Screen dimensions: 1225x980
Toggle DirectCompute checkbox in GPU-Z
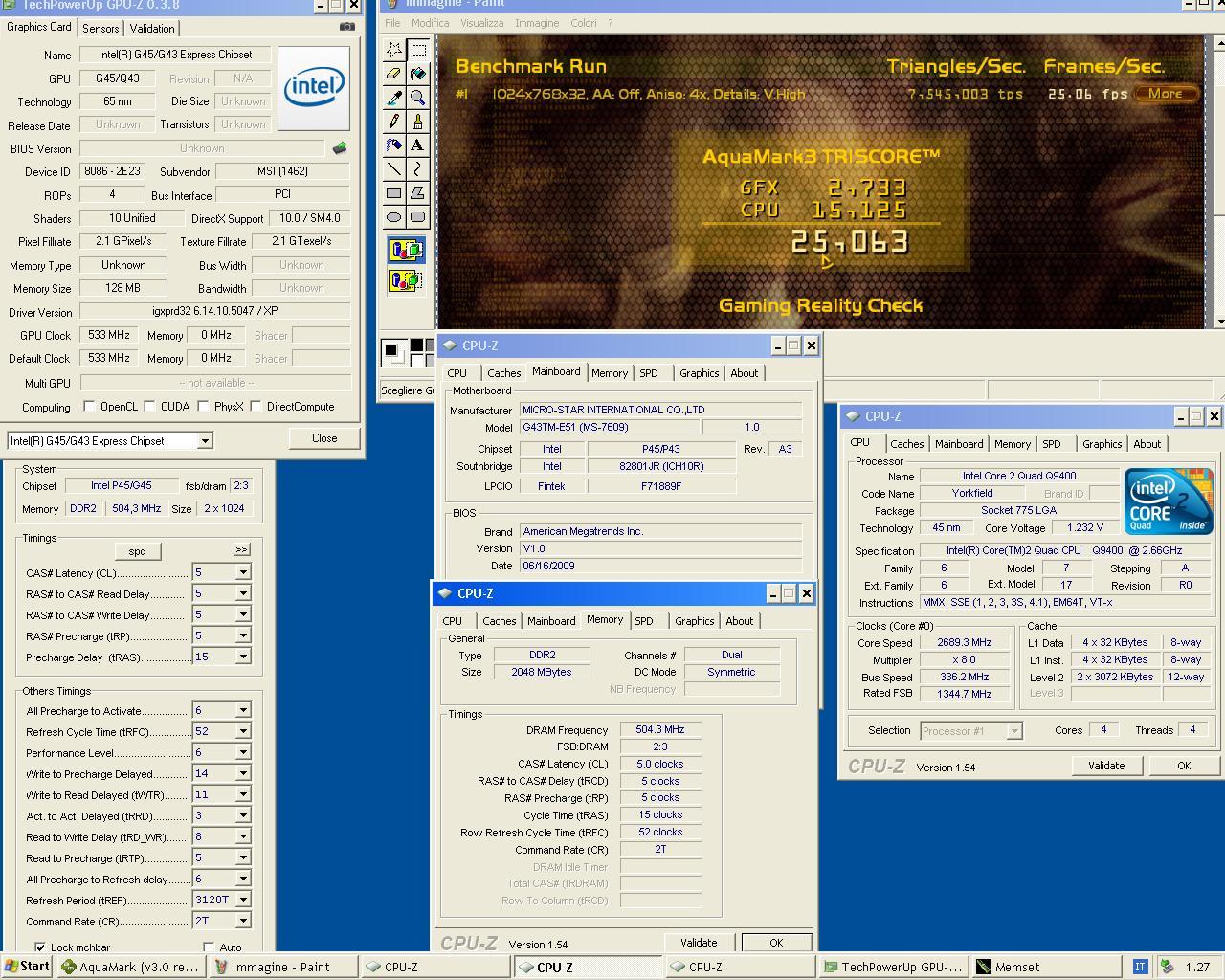(x=256, y=407)
